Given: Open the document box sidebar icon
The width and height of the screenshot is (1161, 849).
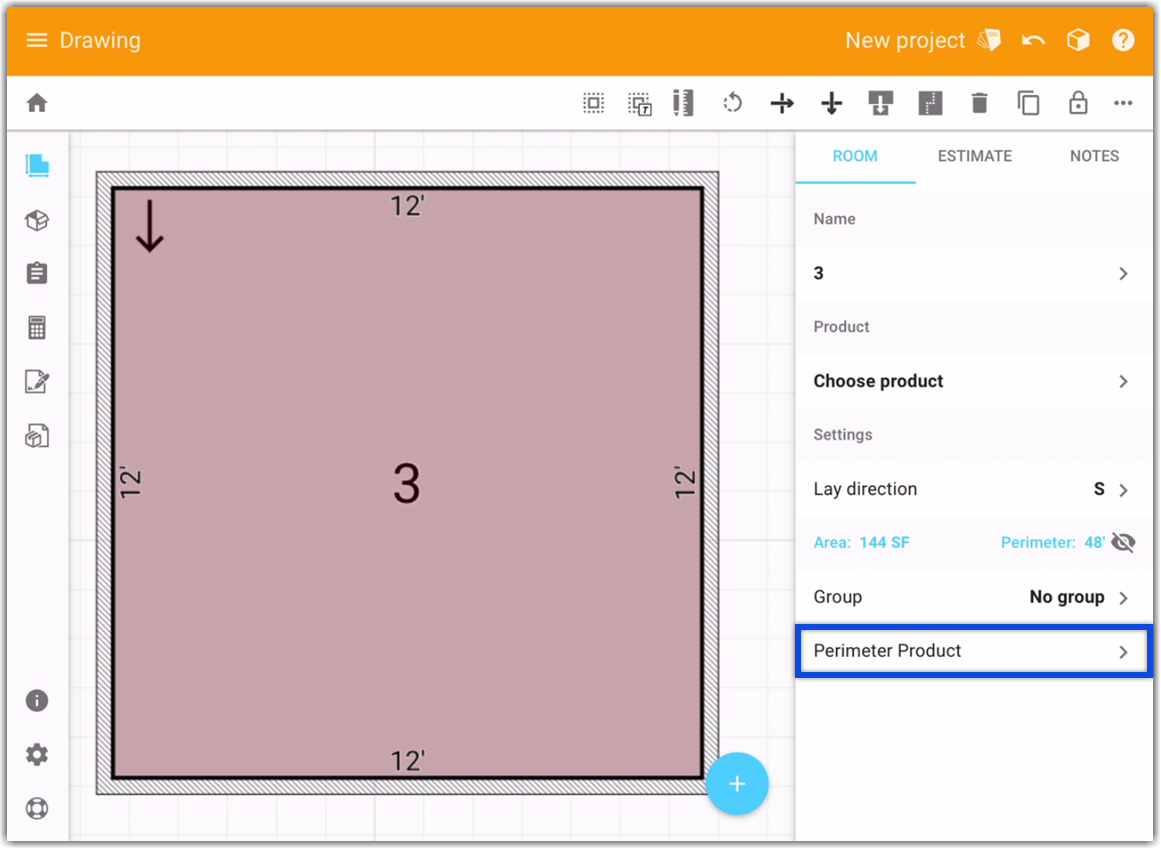Looking at the screenshot, I should pyautogui.click(x=37, y=436).
